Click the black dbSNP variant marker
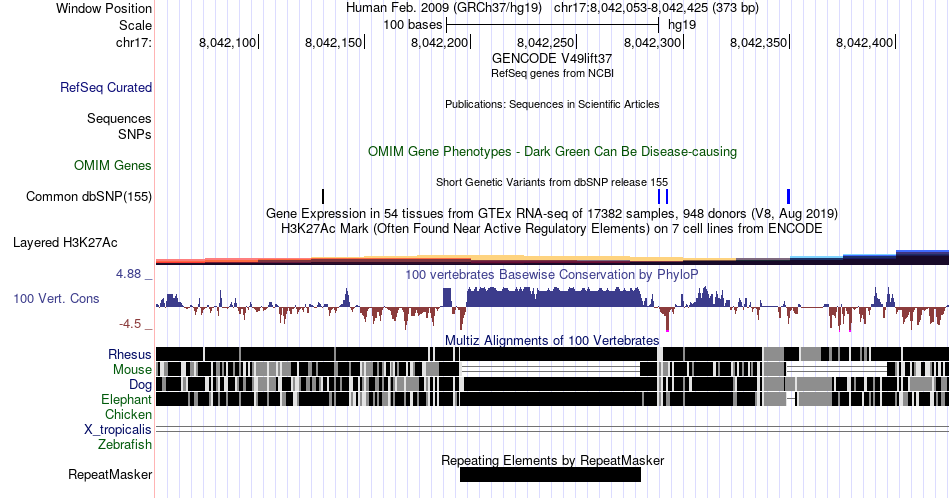This screenshot has height=498, width=950. coord(323,196)
